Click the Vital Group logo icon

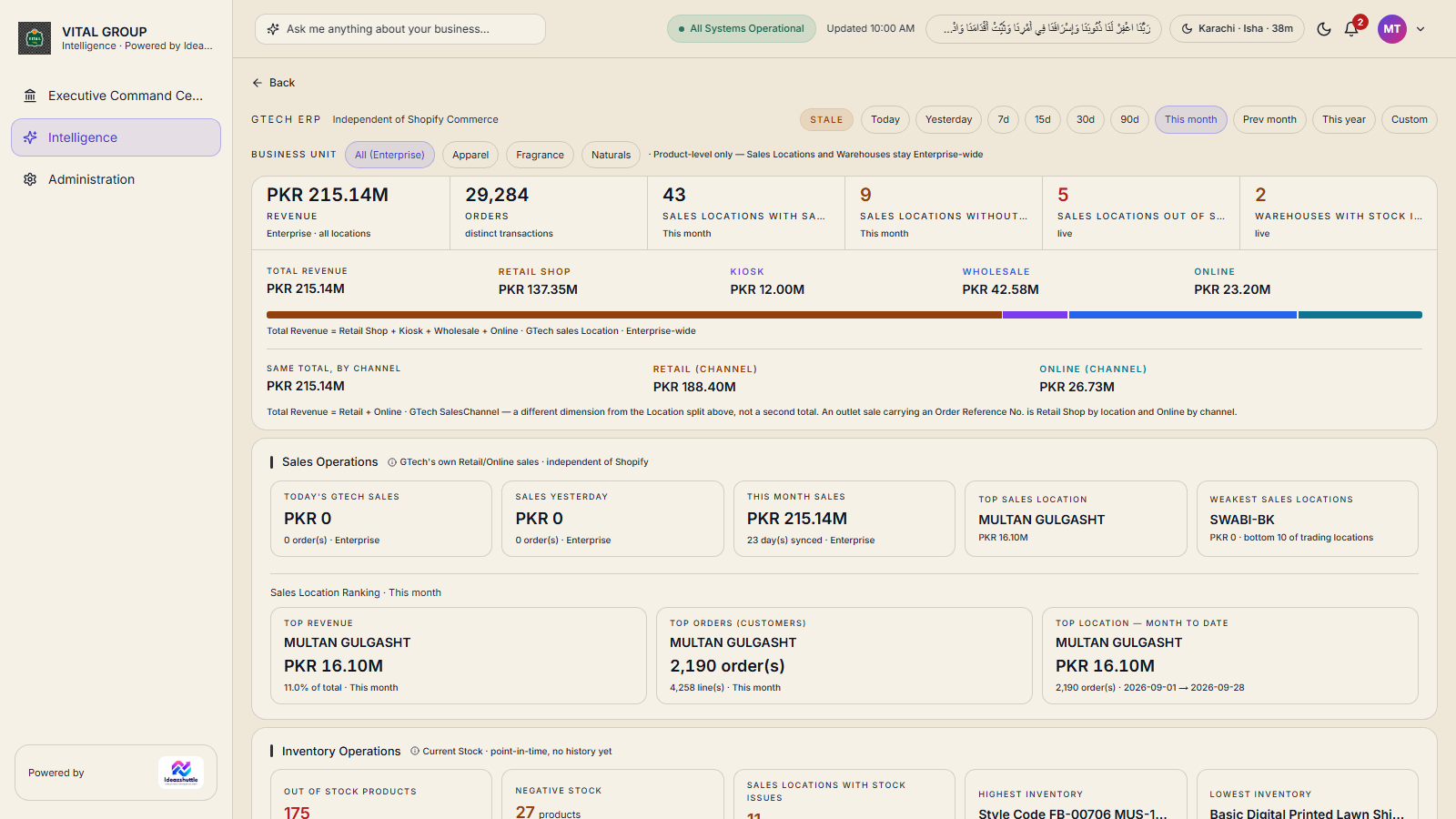coord(35,38)
